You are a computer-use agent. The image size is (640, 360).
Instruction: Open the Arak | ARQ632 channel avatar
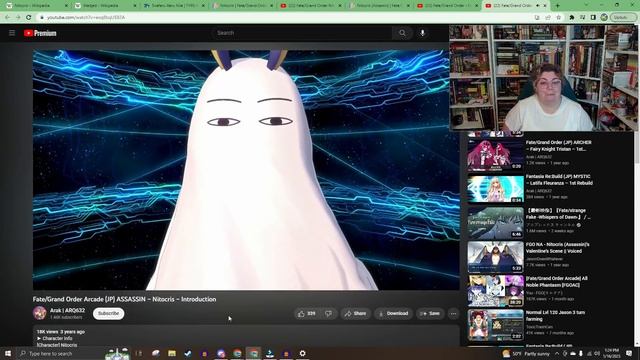(x=40, y=313)
